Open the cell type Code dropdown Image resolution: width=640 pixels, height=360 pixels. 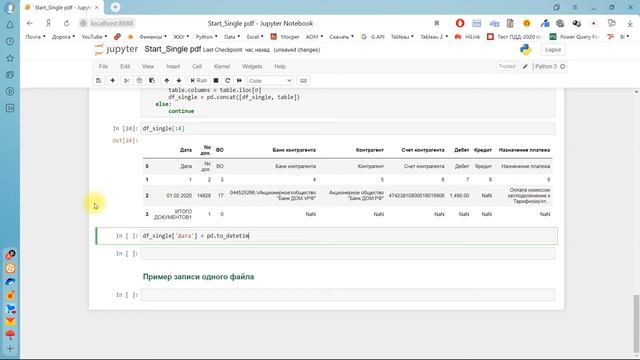coord(270,81)
